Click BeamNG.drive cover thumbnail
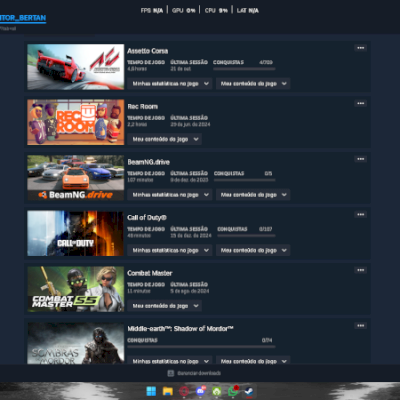This screenshot has width=400, height=400. [76, 178]
